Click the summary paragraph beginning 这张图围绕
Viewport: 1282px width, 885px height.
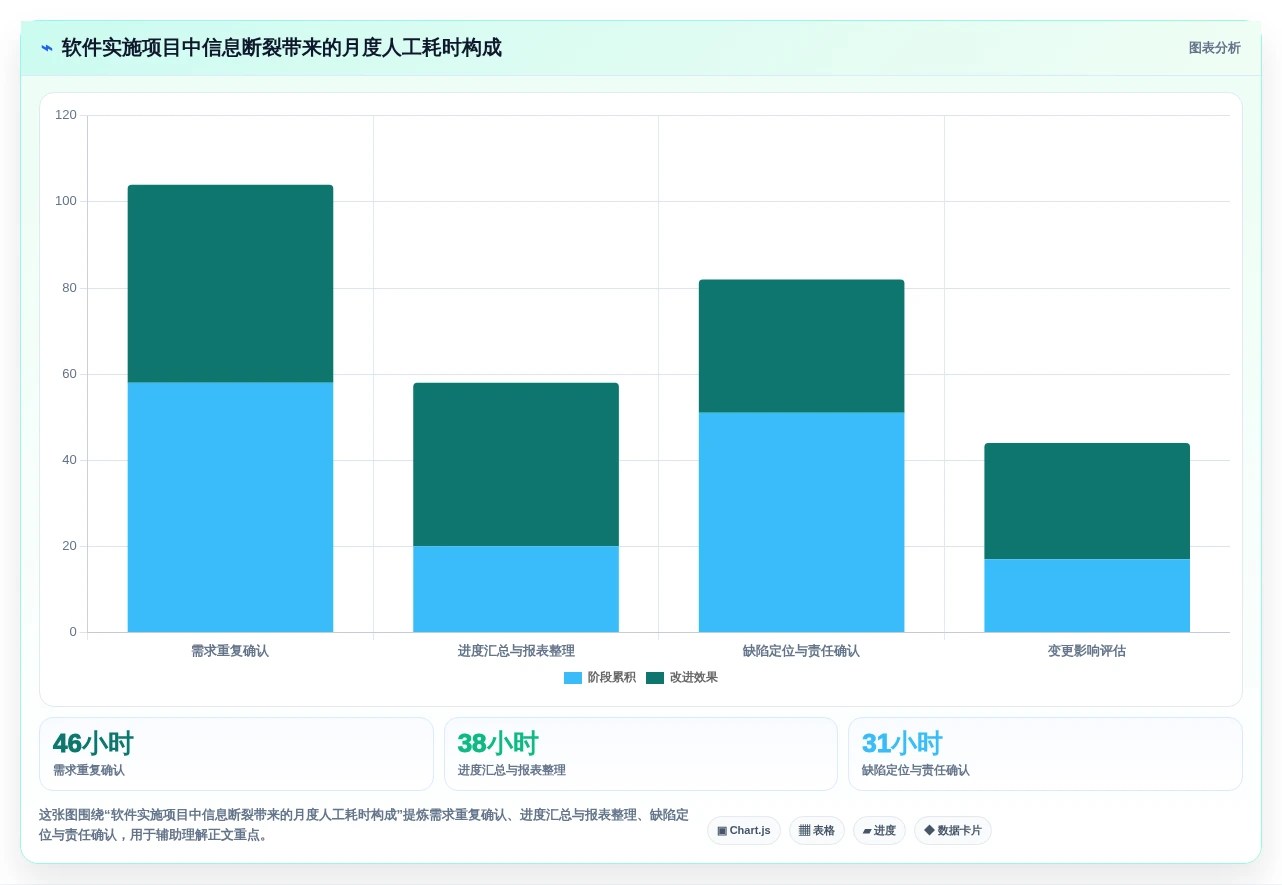(x=364, y=825)
